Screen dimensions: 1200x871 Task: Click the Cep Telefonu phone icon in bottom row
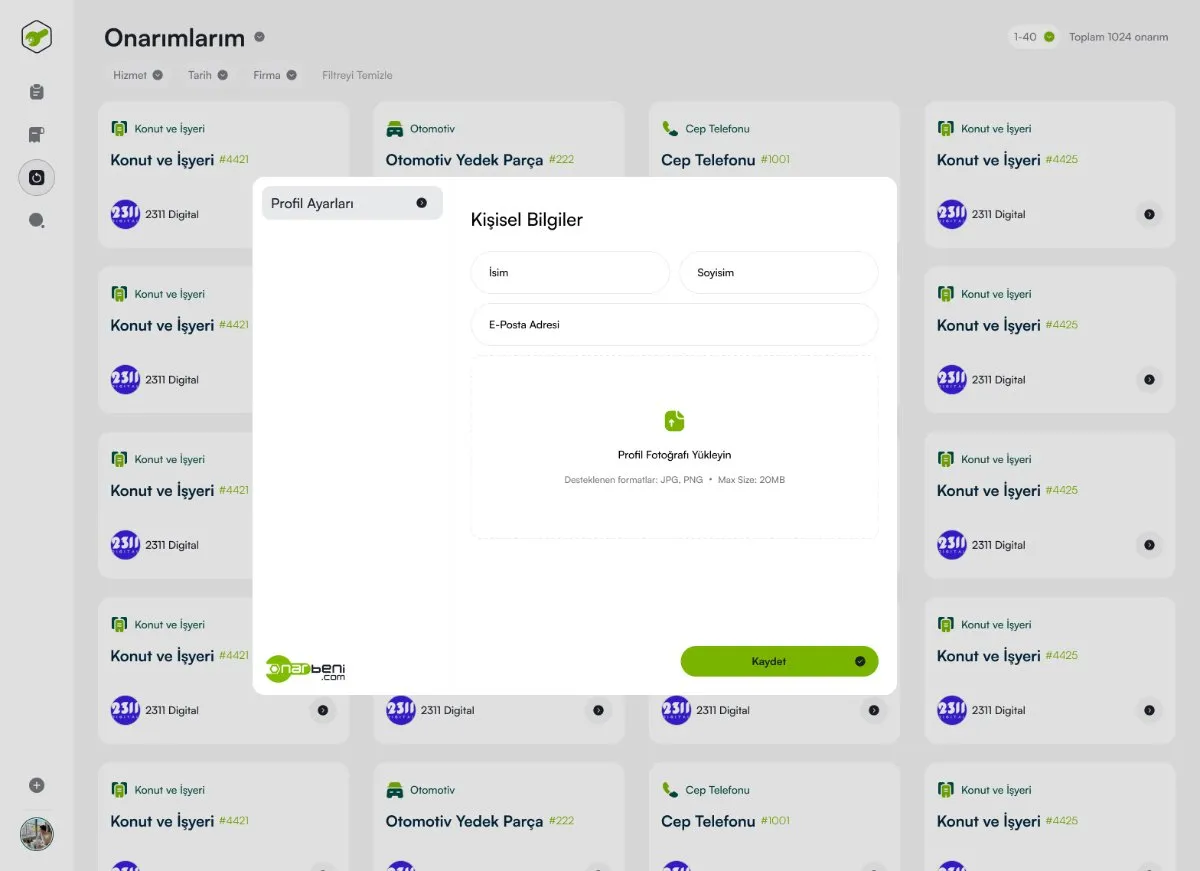[670, 790]
